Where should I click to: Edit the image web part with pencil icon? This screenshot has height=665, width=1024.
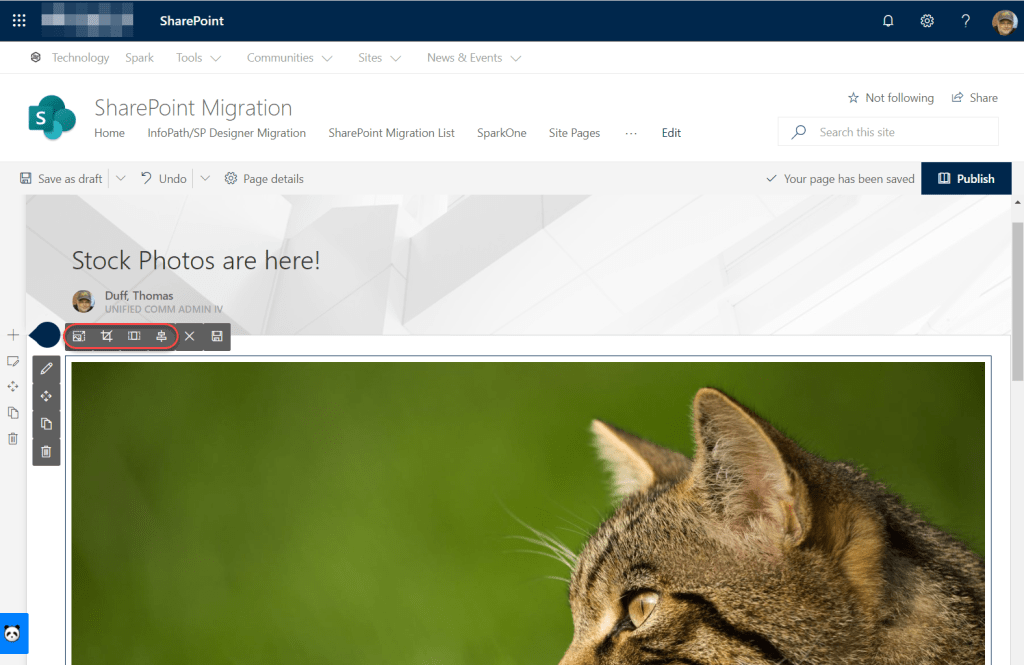(46, 368)
